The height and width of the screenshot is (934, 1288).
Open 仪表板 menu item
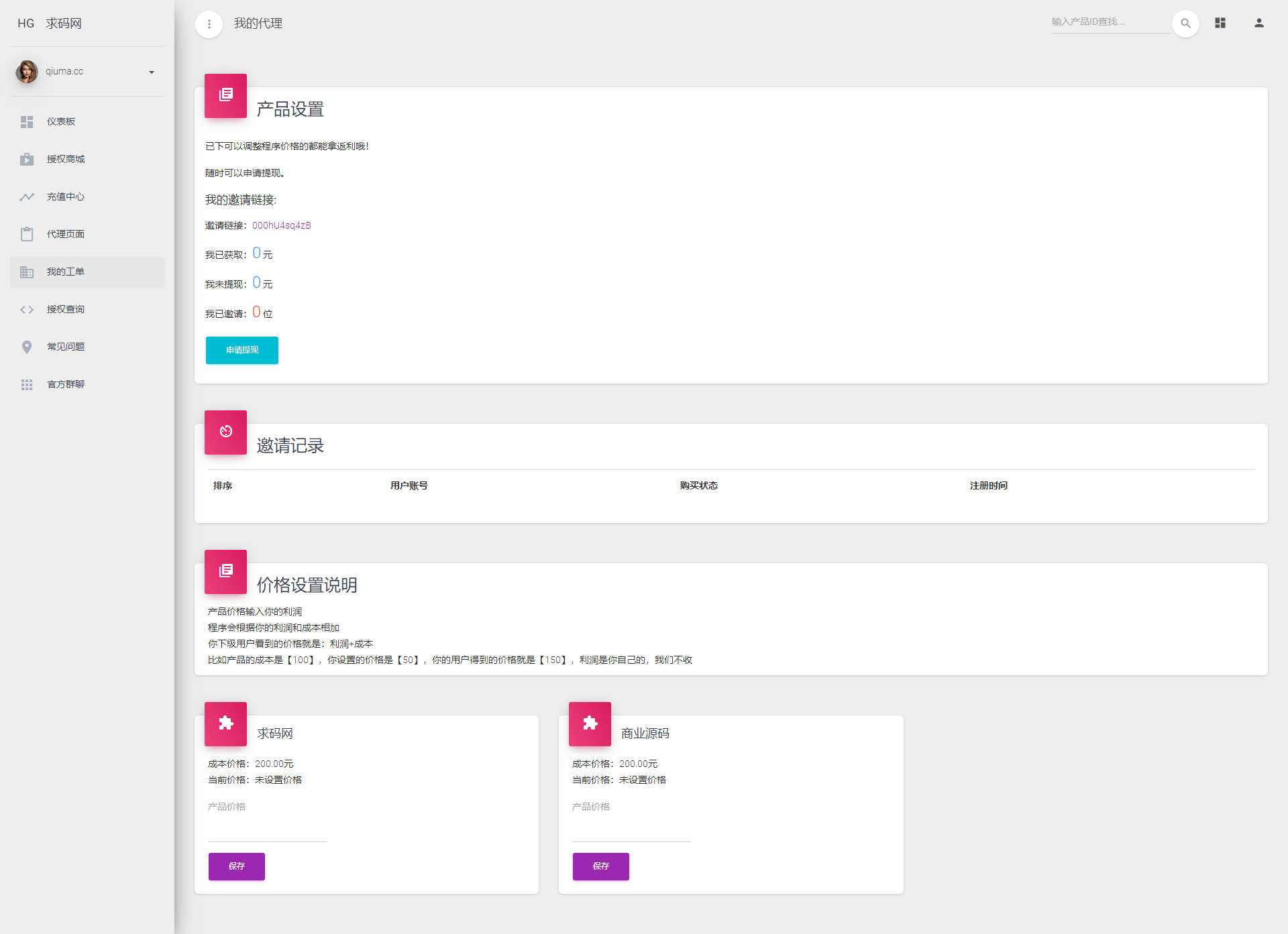pyautogui.click(x=87, y=121)
